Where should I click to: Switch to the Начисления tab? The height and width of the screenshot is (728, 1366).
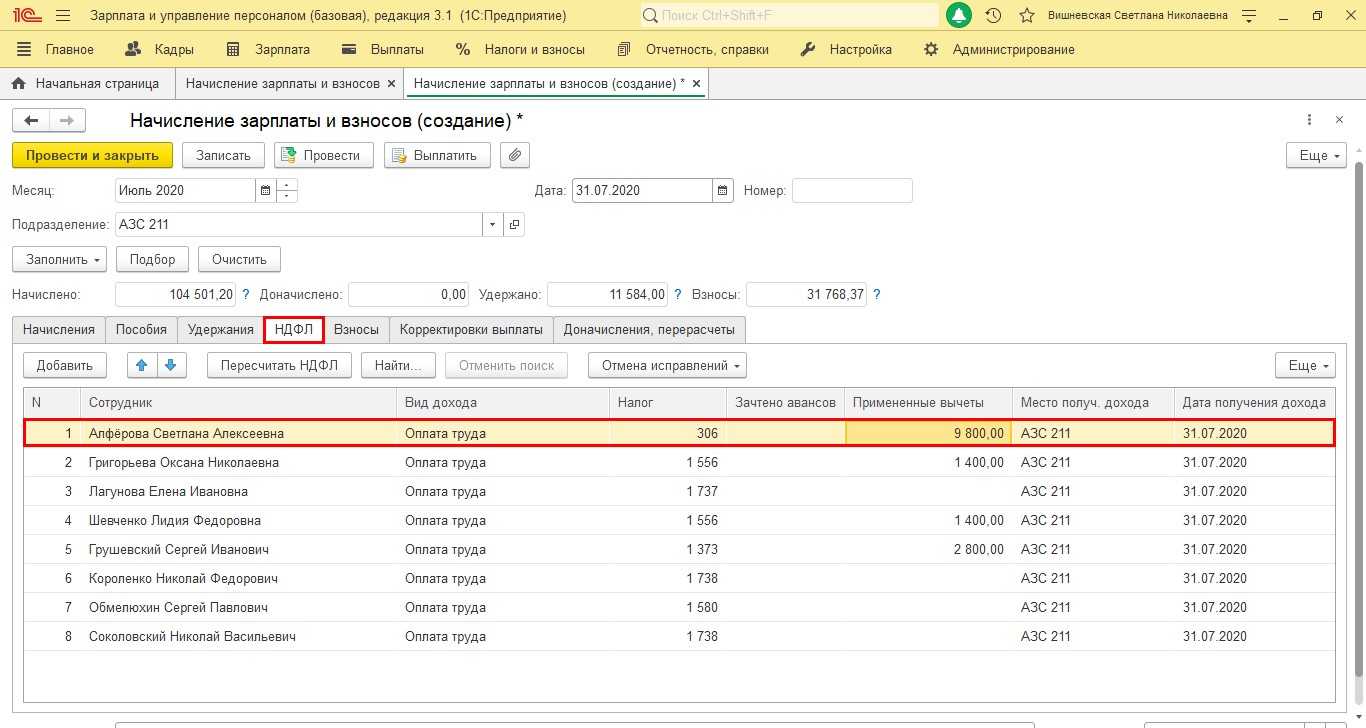(59, 329)
